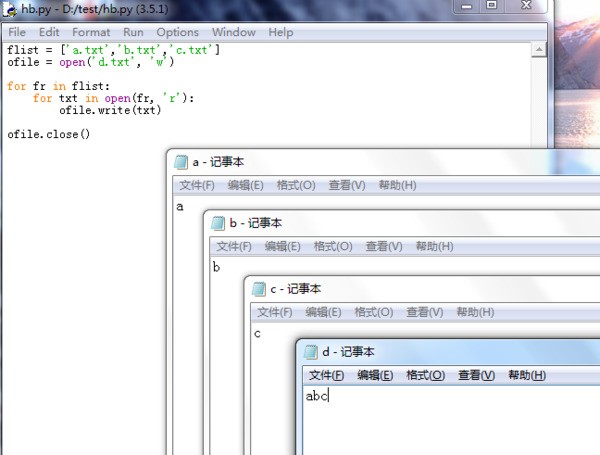Screen dimensions: 600x455
Task: Open the Edit menu in IDLE
Action: [49, 32]
